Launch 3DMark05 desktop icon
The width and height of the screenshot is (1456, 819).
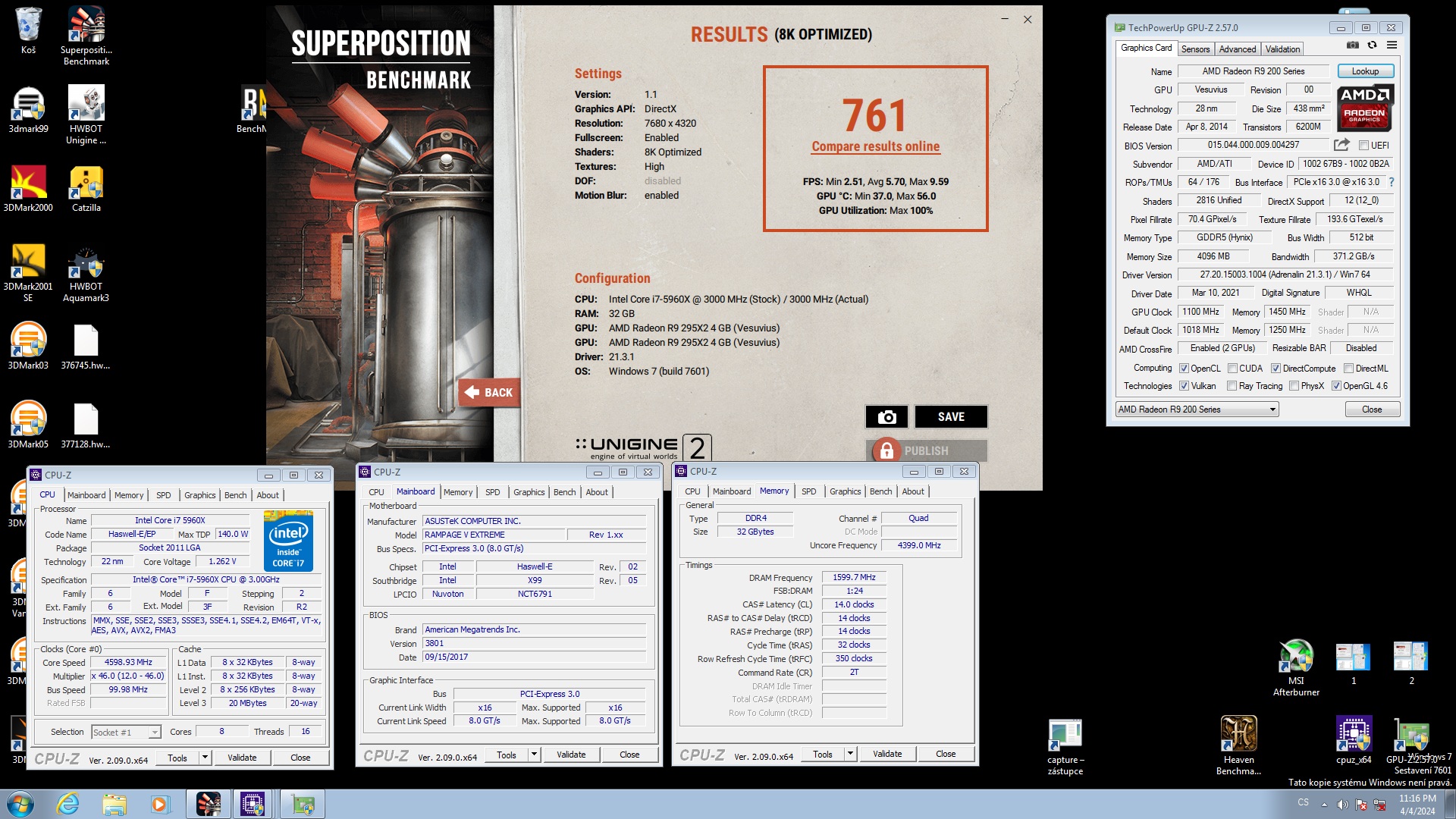pos(28,425)
